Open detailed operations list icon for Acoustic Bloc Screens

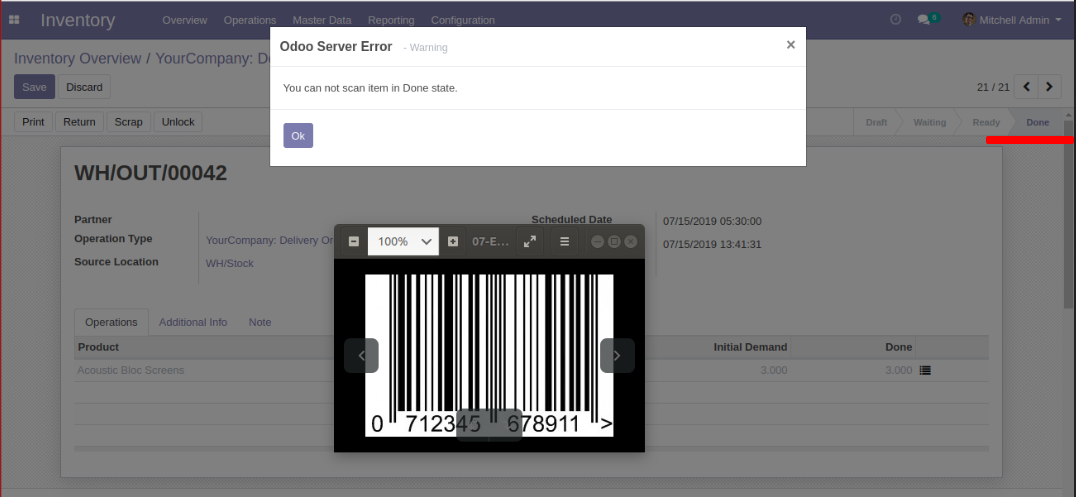tap(925, 370)
